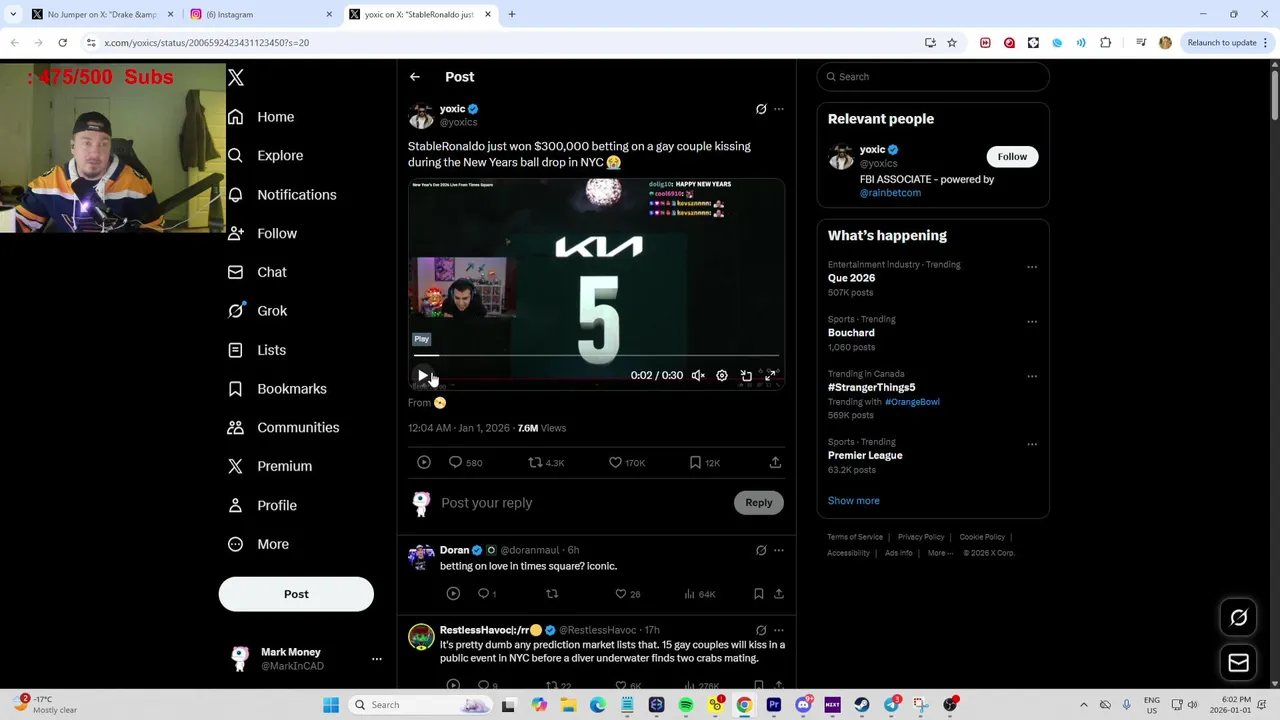Click the Follow sidebar icon
1280x720 pixels.
(x=235, y=233)
